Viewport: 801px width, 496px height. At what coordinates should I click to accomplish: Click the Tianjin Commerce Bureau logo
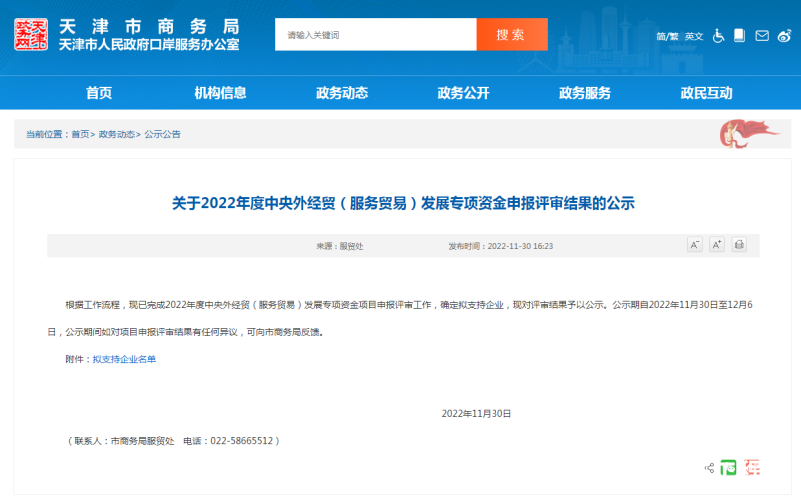[x=32, y=35]
